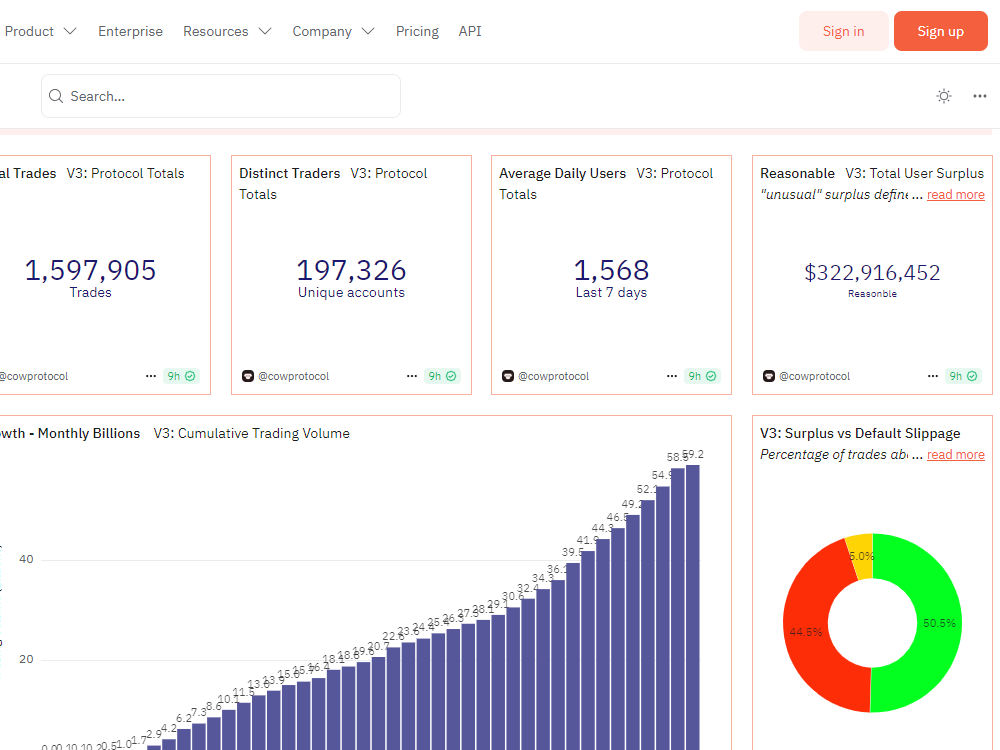Open @cowprotocol link on Reasonable card

pyautogui.click(x=814, y=376)
